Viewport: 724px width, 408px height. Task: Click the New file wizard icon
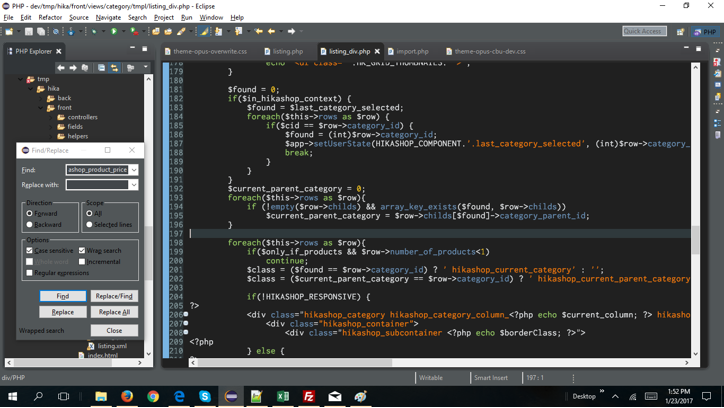point(9,31)
